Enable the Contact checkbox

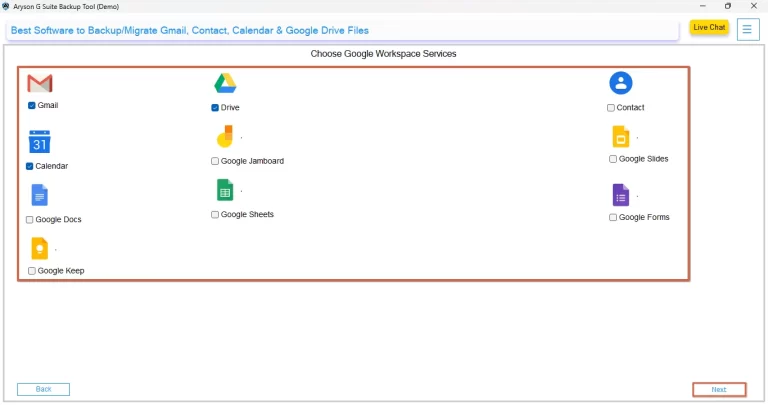tap(611, 108)
